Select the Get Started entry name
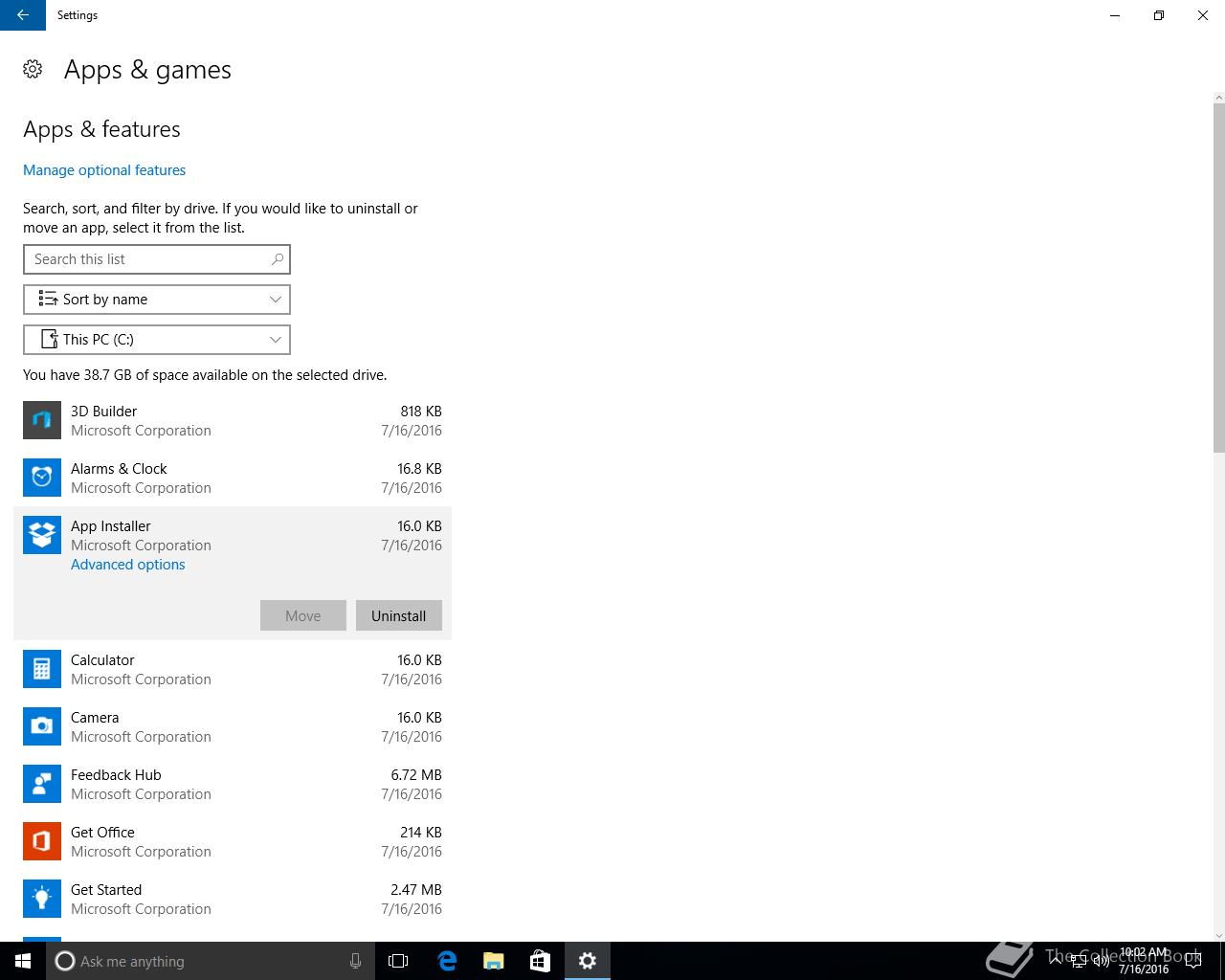Screen dimensions: 1225x980 click(106, 890)
